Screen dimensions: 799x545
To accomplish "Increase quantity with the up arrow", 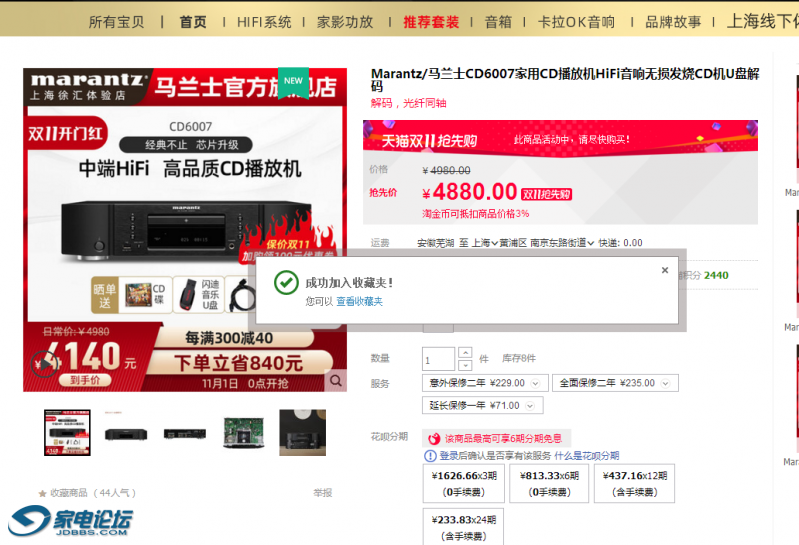I will tap(465, 353).
